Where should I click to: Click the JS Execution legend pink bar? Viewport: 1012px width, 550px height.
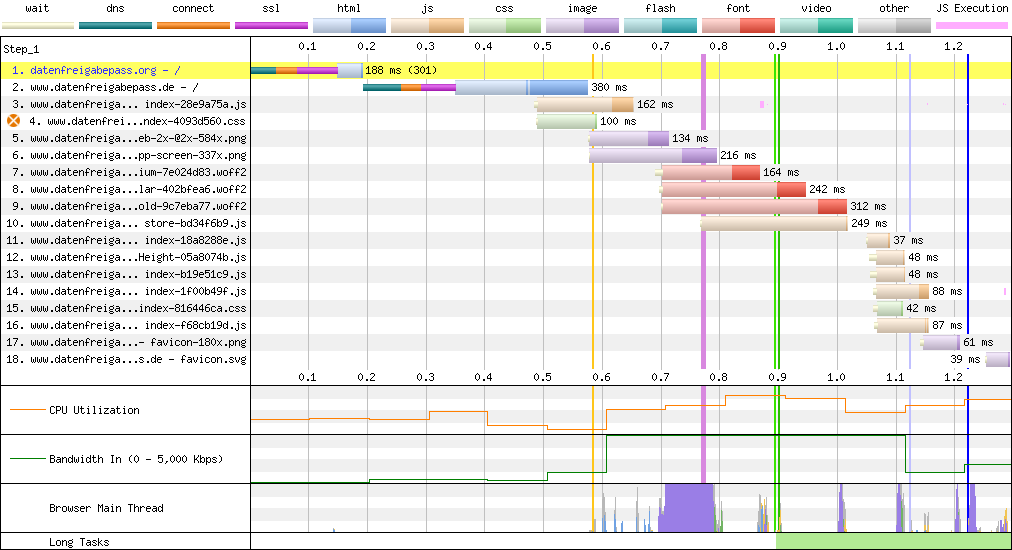pyautogui.click(x=972, y=26)
